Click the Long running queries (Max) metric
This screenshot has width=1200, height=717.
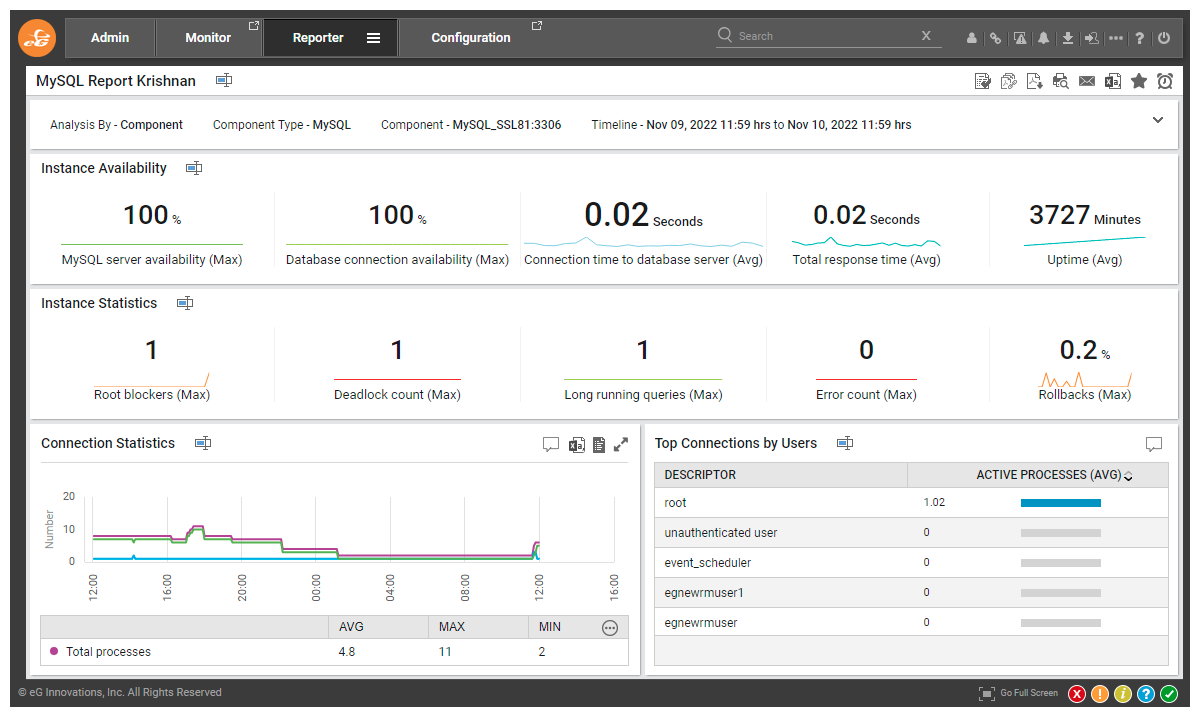tap(643, 369)
